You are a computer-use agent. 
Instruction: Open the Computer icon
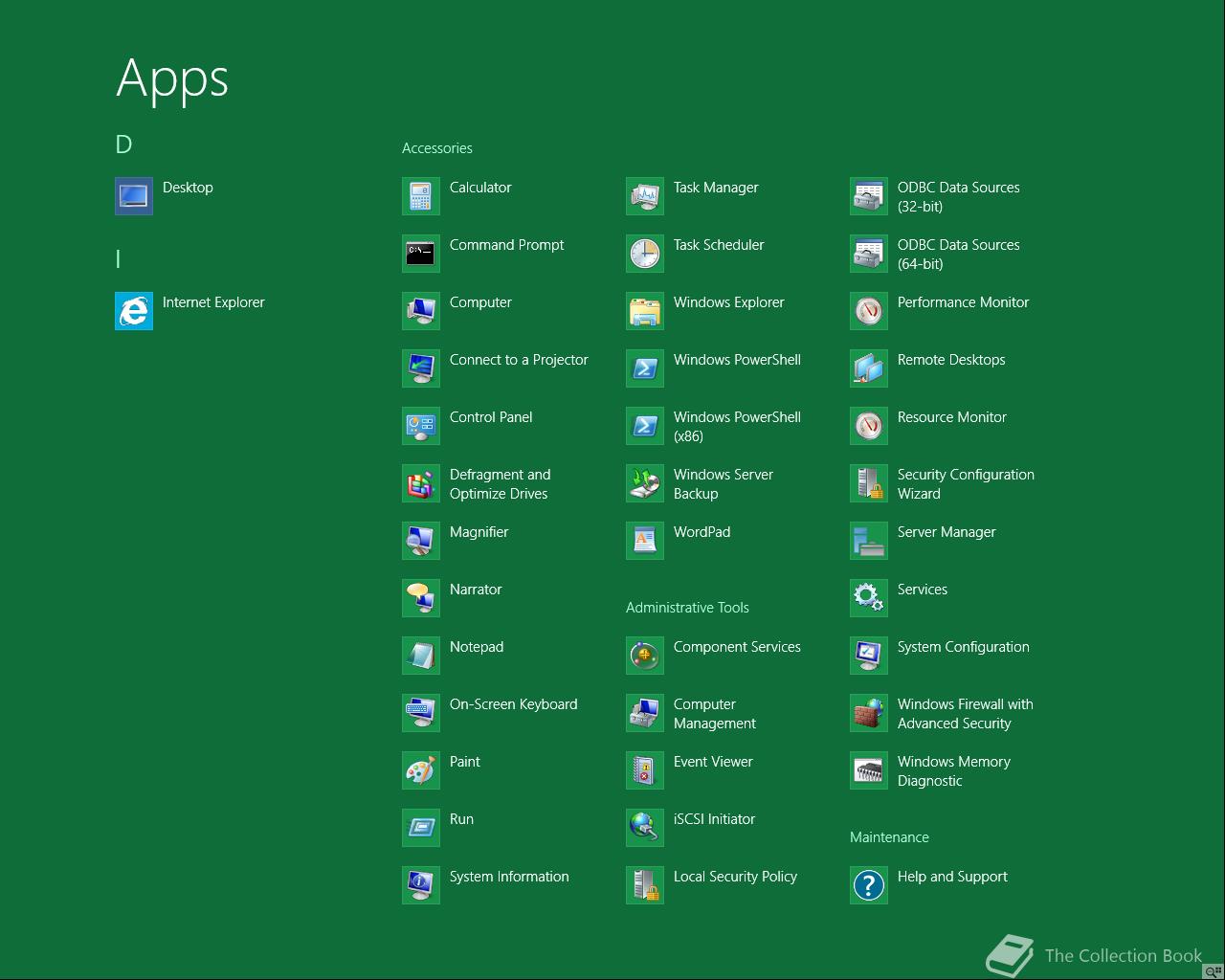[421, 311]
